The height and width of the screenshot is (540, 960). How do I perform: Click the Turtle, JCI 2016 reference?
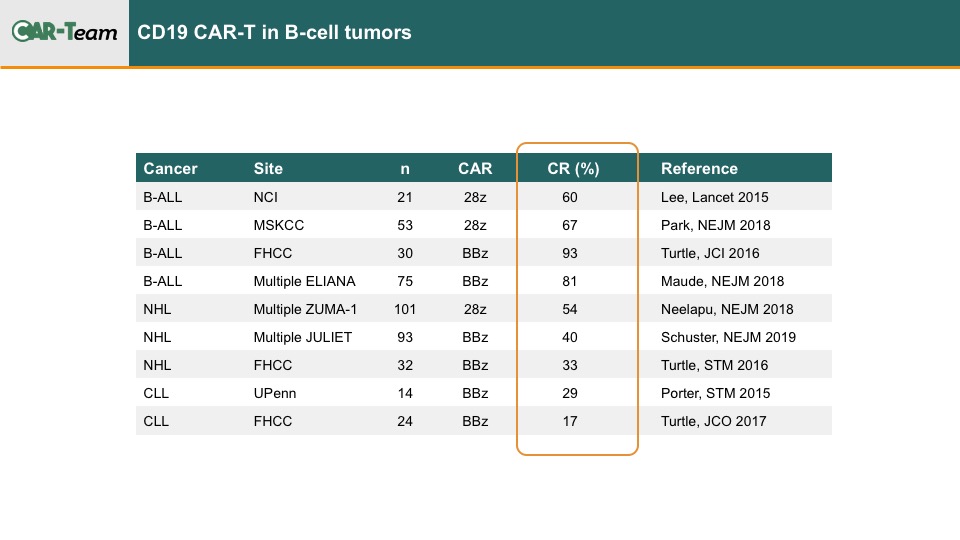click(710, 253)
